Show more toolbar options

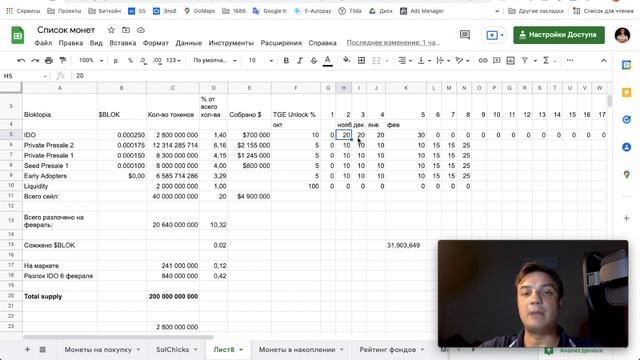[570, 60]
